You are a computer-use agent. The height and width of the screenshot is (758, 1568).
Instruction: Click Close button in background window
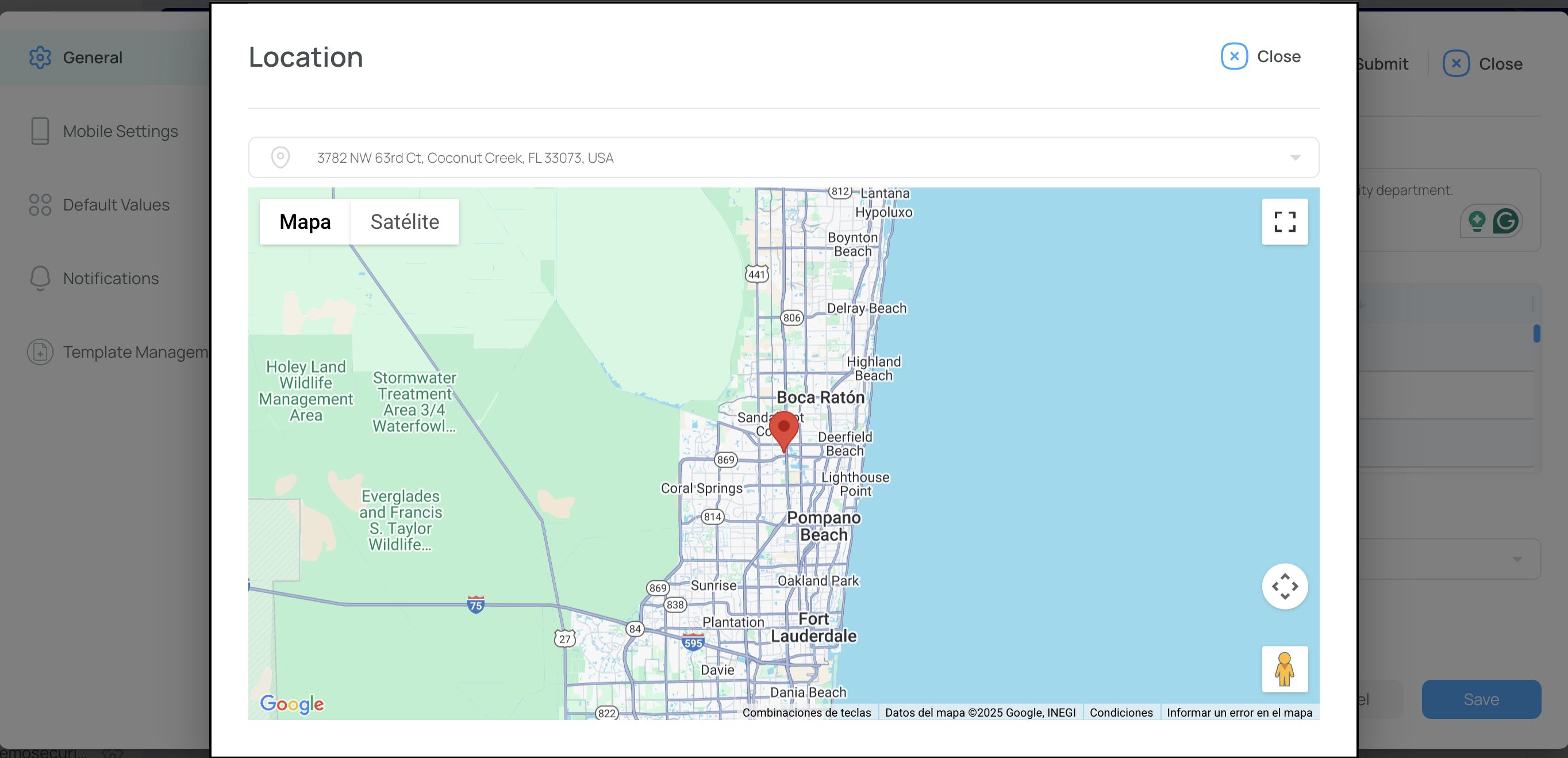pyautogui.click(x=1483, y=63)
